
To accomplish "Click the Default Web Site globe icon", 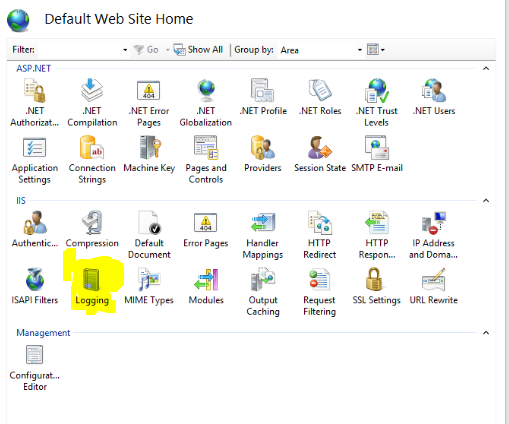I will tap(18, 20).
